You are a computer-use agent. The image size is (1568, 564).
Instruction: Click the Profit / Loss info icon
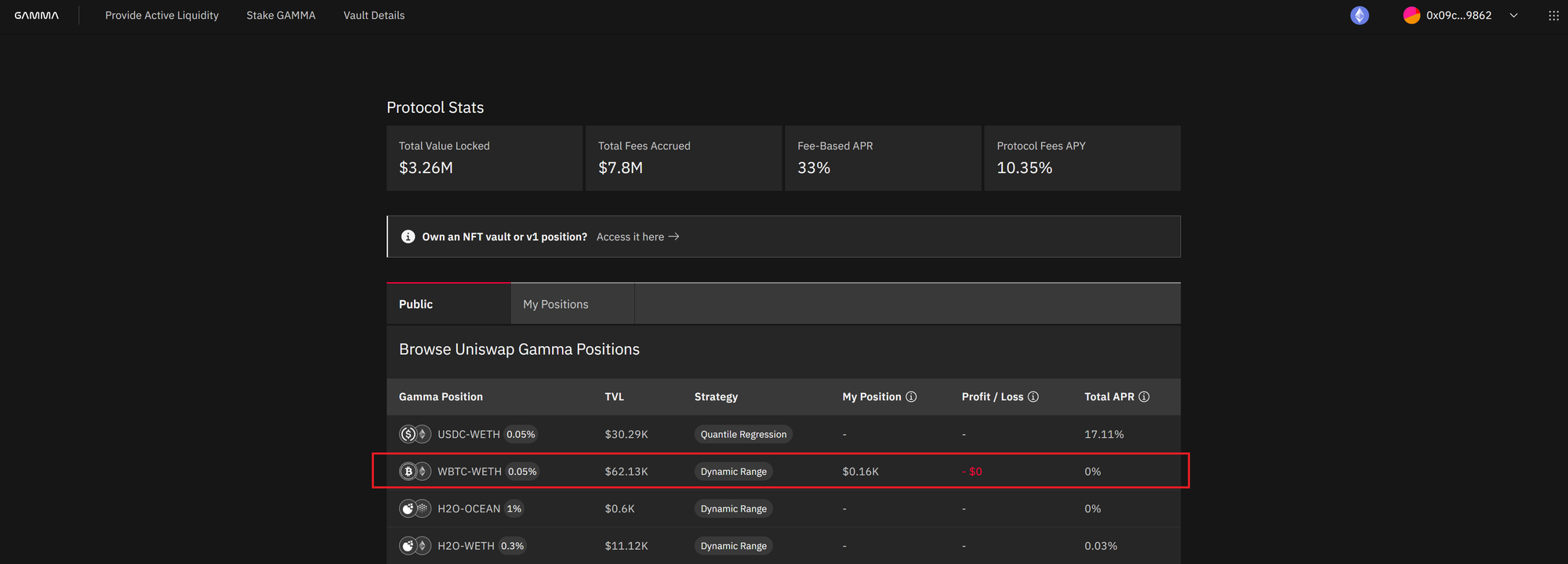(x=1033, y=397)
